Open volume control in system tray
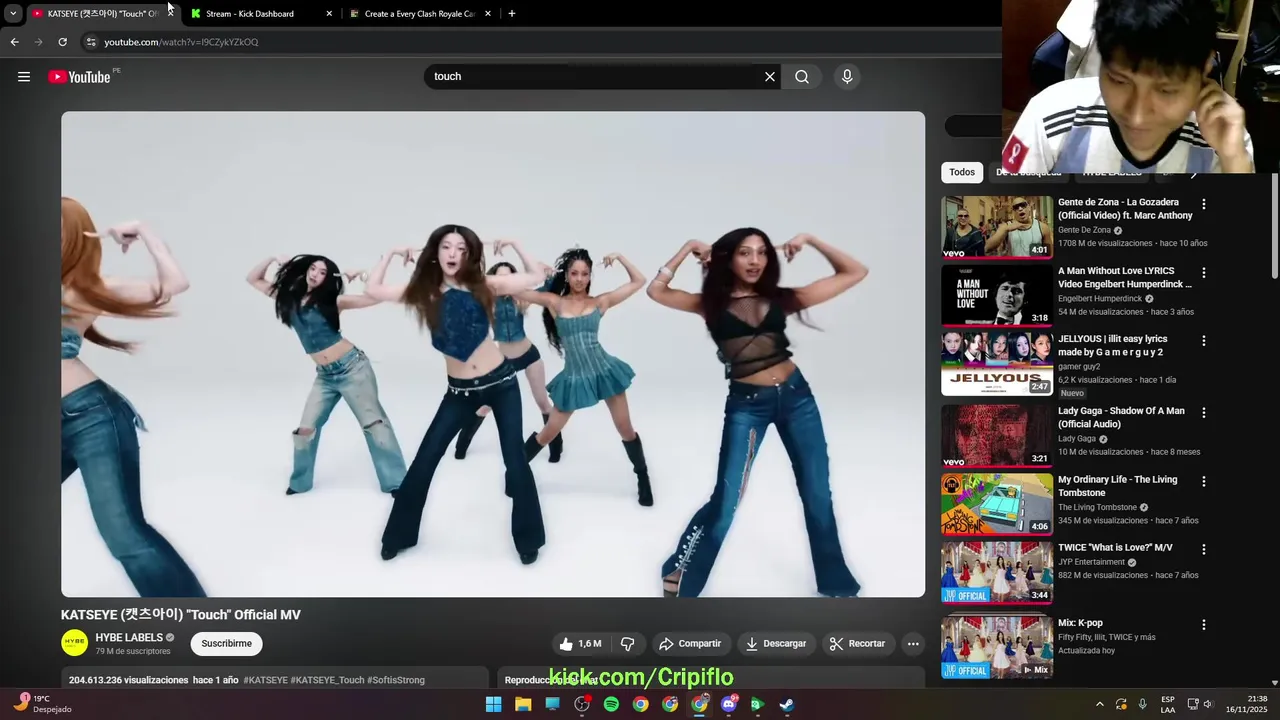Screen dimensions: 1280x720 [1208, 704]
